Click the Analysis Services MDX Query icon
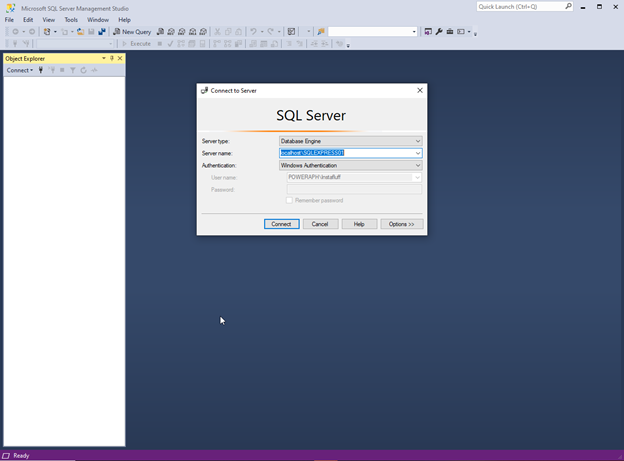The width and height of the screenshot is (624, 461). click(x=171, y=32)
